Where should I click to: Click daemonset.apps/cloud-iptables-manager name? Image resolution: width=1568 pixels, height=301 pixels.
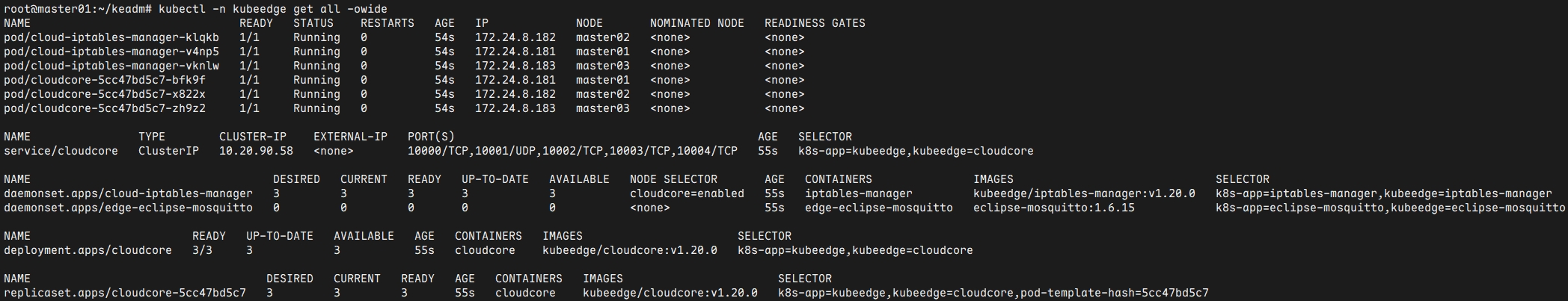pos(128,193)
